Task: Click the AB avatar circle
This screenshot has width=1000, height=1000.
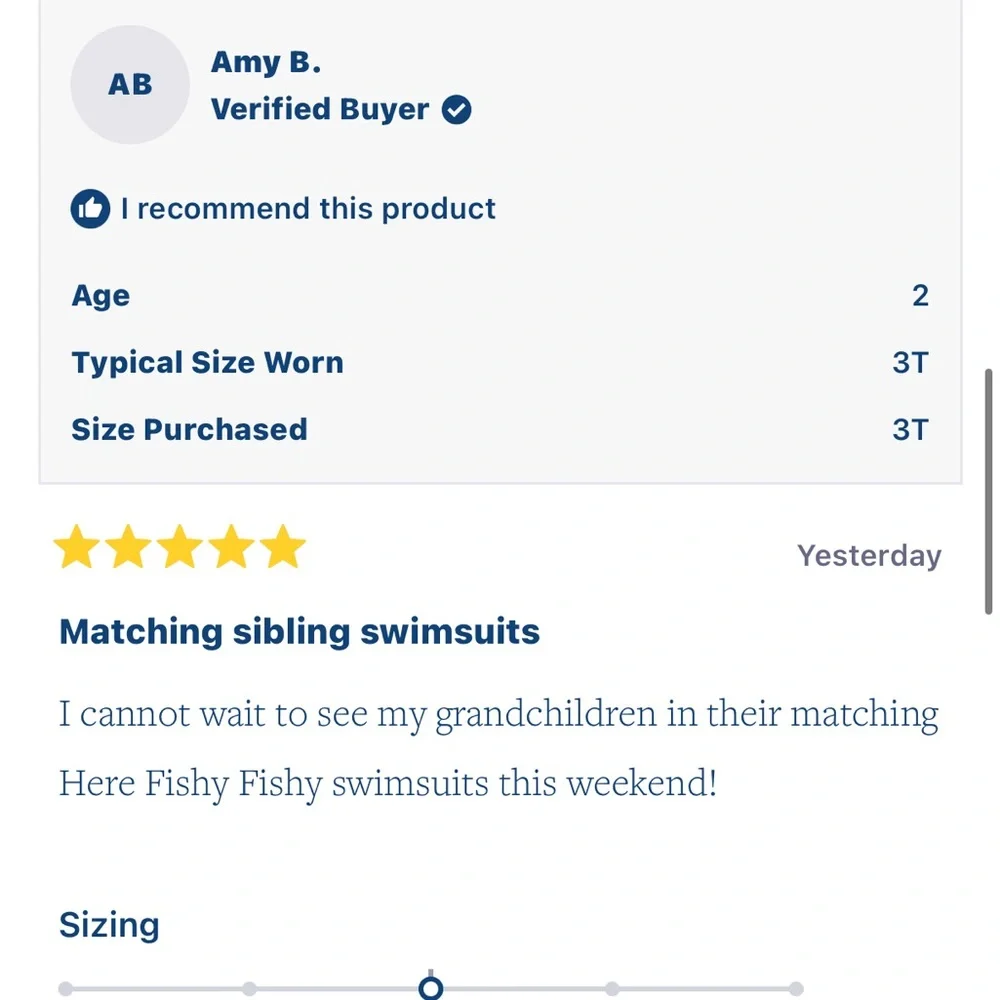Action: coord(130,84)
